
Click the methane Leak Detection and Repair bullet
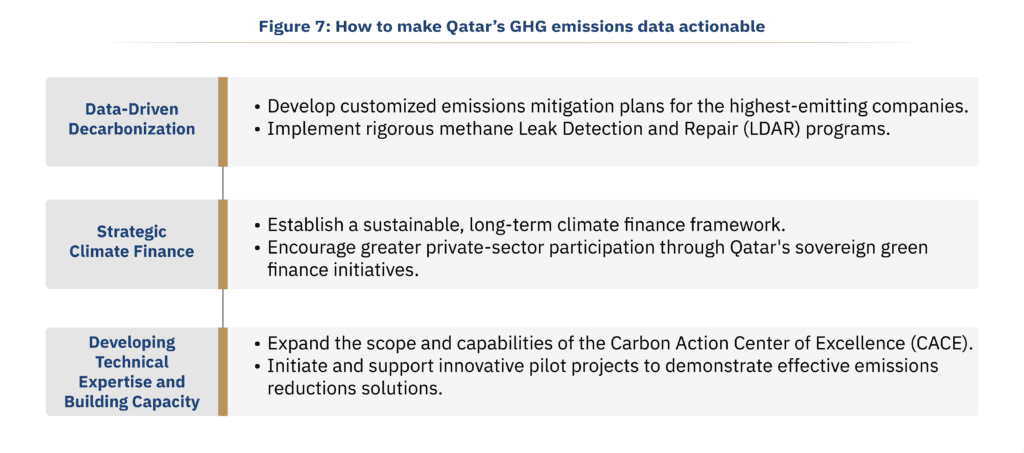coord(573,129)
